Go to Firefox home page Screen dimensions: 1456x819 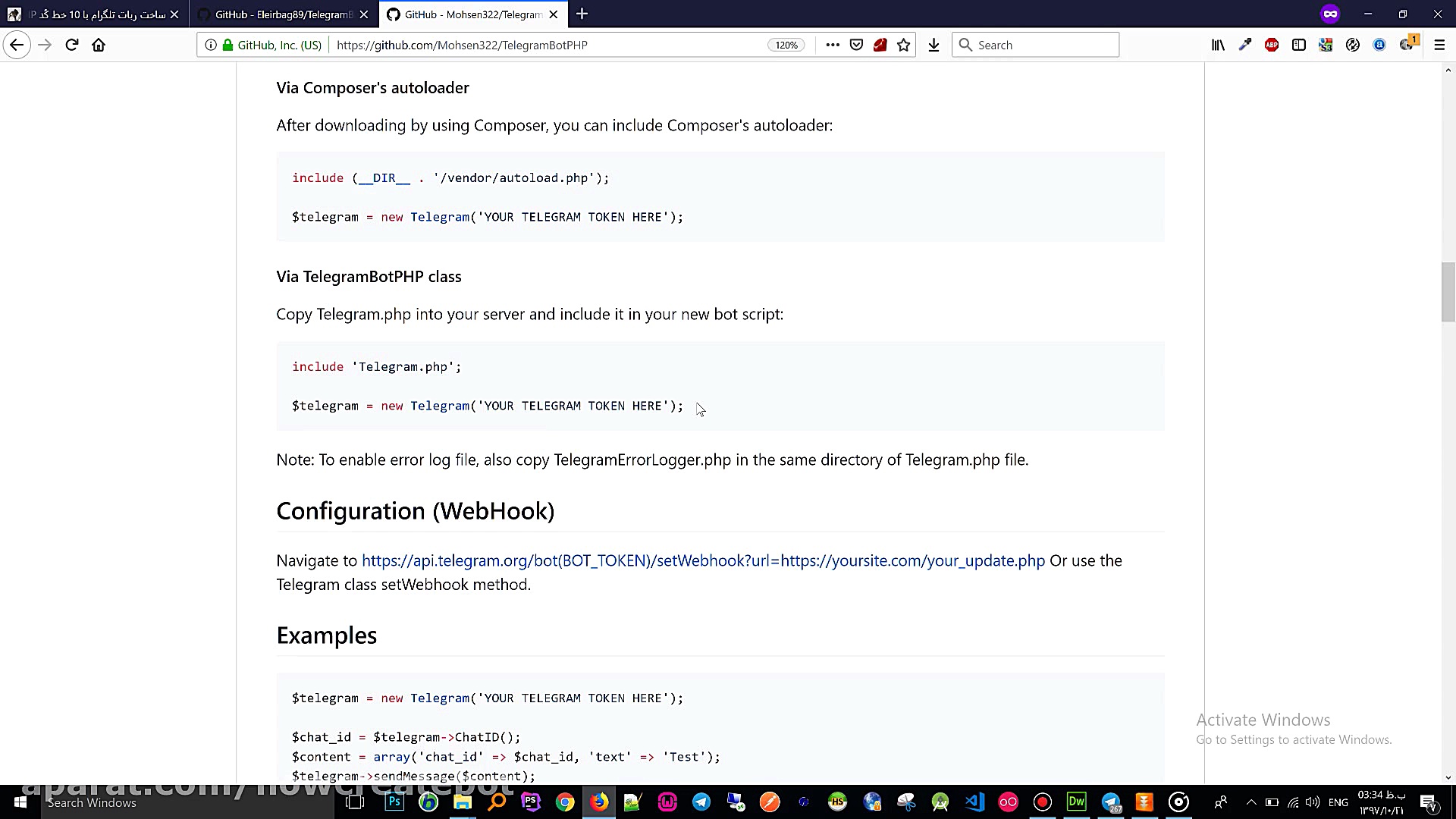[99, 45]
